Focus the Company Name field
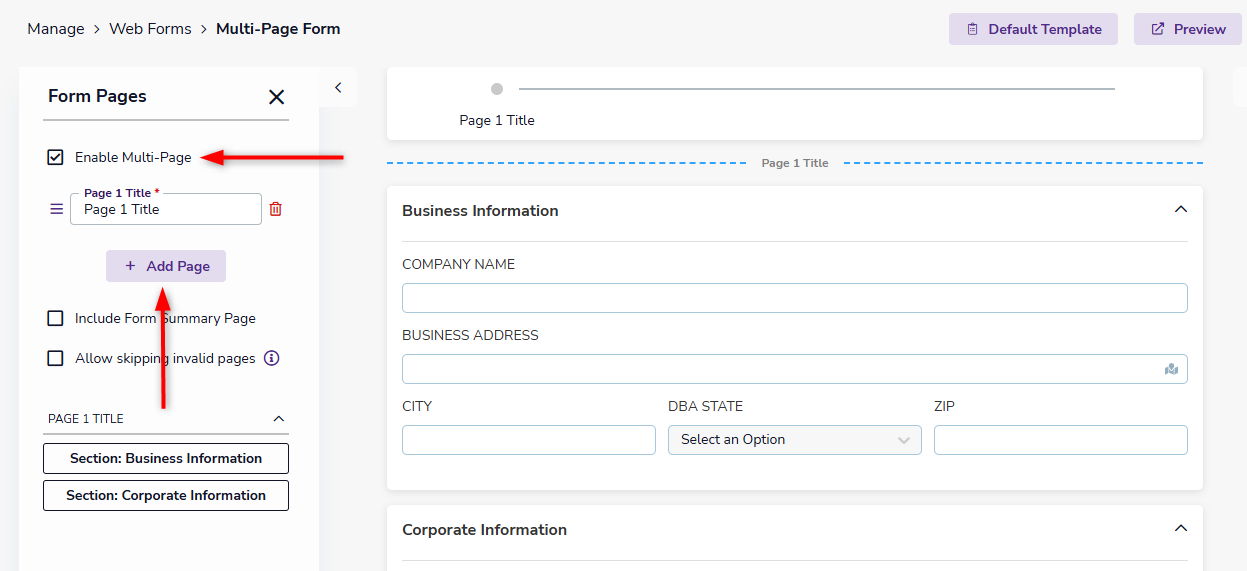1247x571 pixels. pos(795,298)
